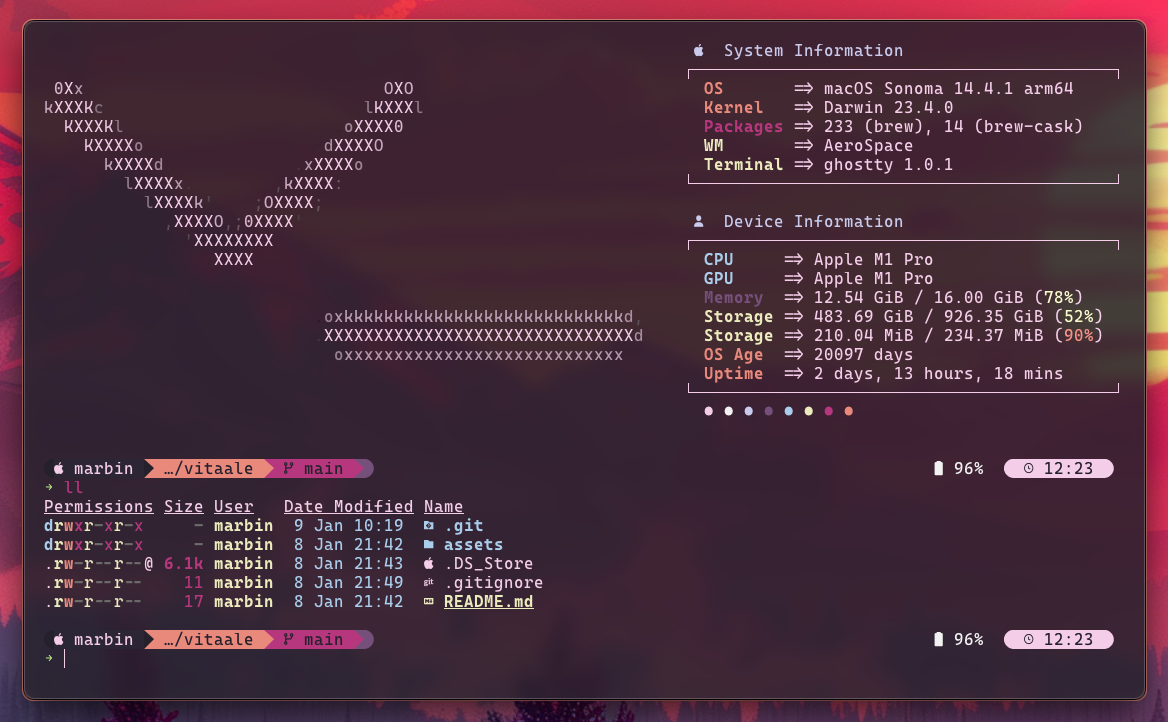Click the OS Age label
This screenshot has height=722, width=1168.
733,355
